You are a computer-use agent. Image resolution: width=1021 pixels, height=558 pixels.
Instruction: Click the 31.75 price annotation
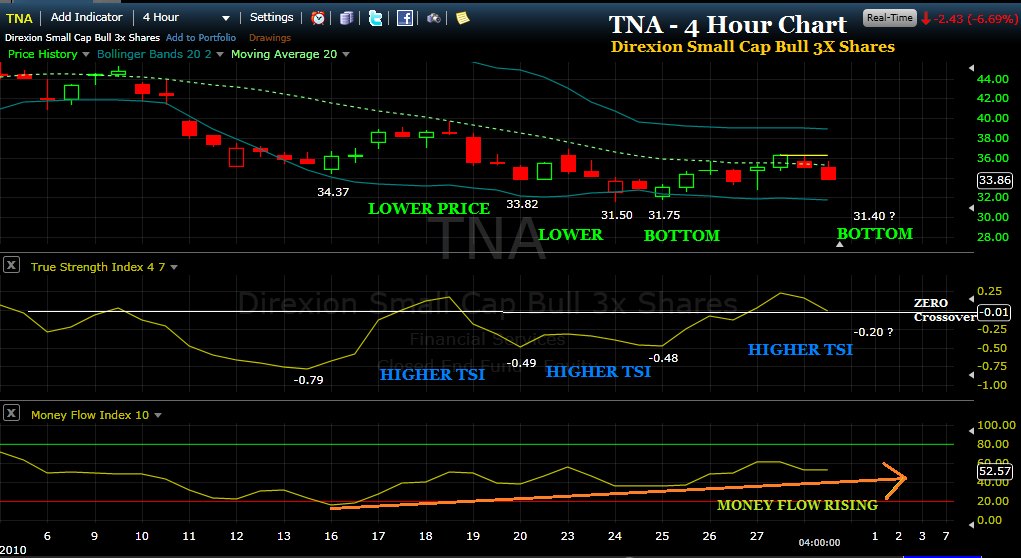tap(664, 215)
